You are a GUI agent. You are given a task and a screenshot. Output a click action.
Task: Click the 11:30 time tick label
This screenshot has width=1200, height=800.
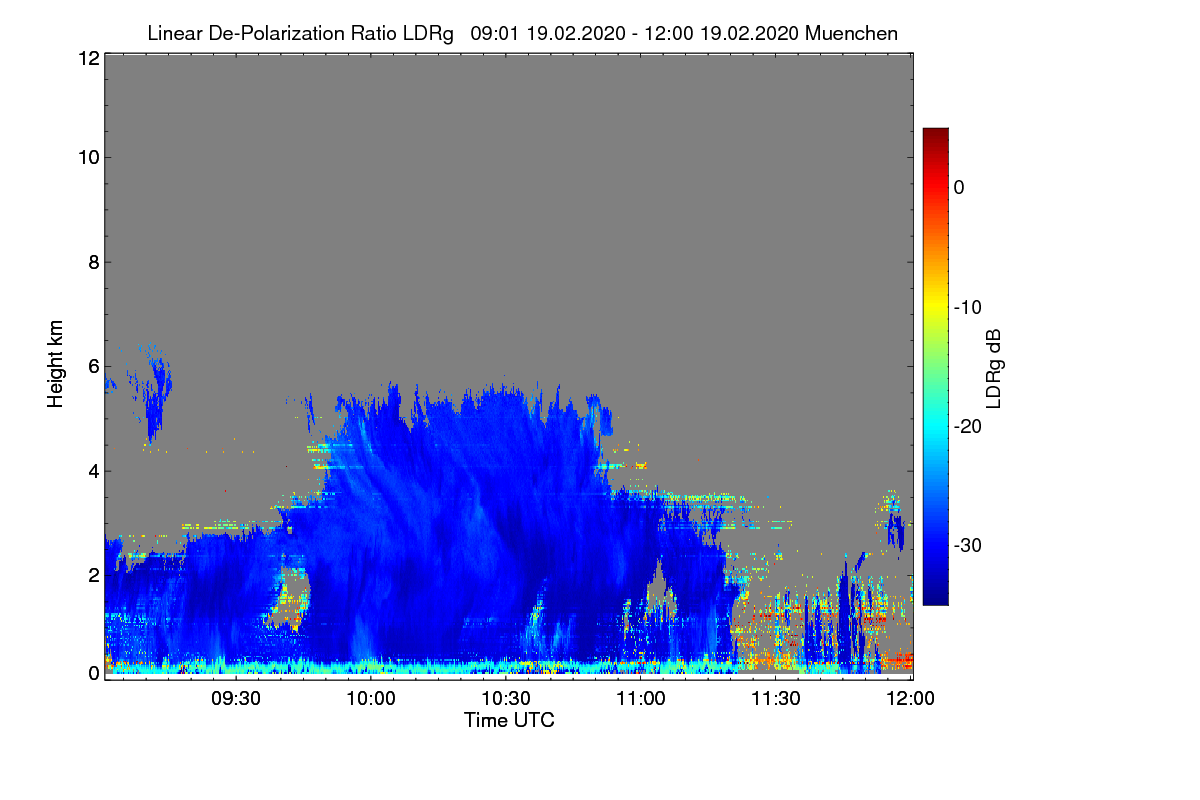776,698
